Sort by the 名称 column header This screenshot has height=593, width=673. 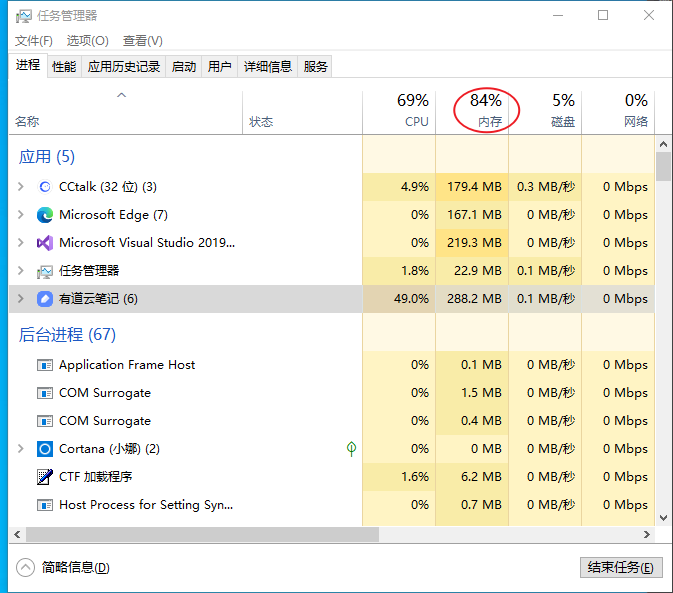125,113
